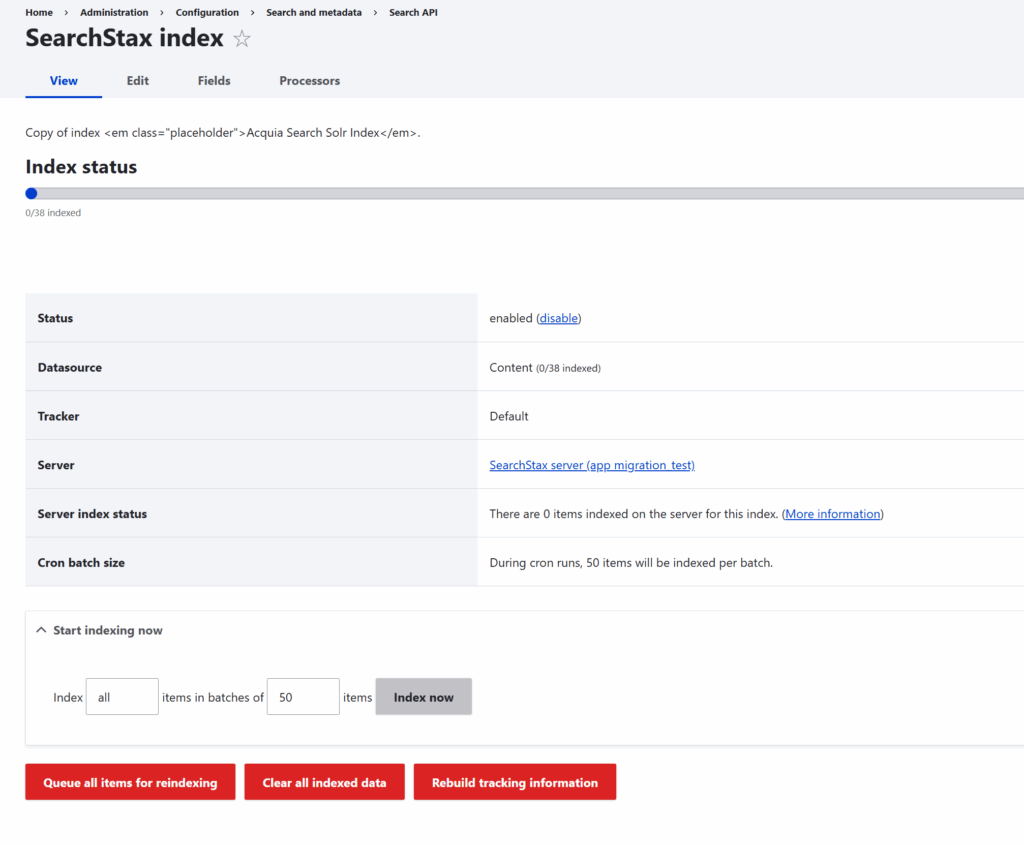The height and width of the screenshot is (845, 1024).
Task: Navigate to Configuration breadcrumb
Action: coord(207,12)
